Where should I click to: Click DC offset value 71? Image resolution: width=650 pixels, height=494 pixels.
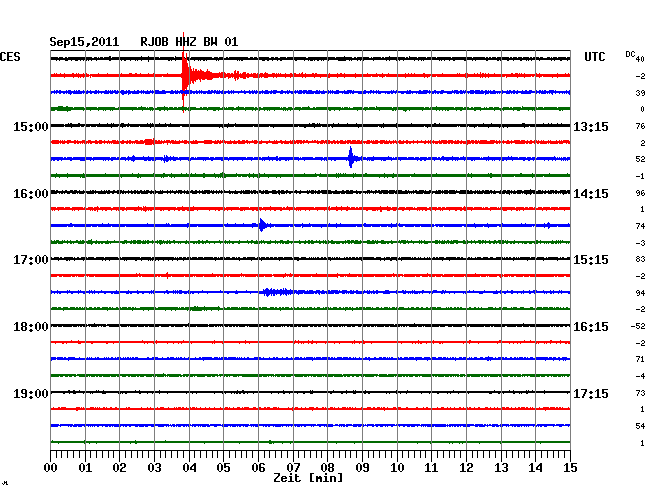pos(640,359)
